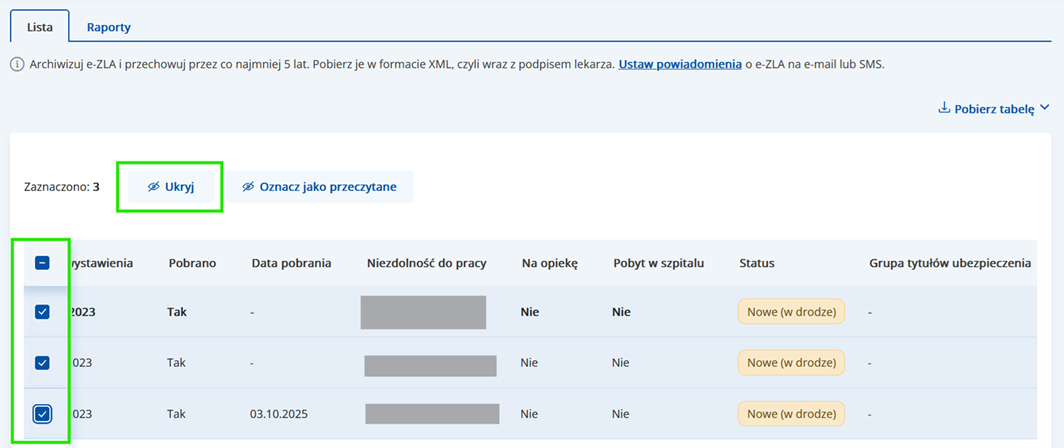Click the info icon before the archive notice
Viewport: 1064px width, 448px height.
coord(17,64)
